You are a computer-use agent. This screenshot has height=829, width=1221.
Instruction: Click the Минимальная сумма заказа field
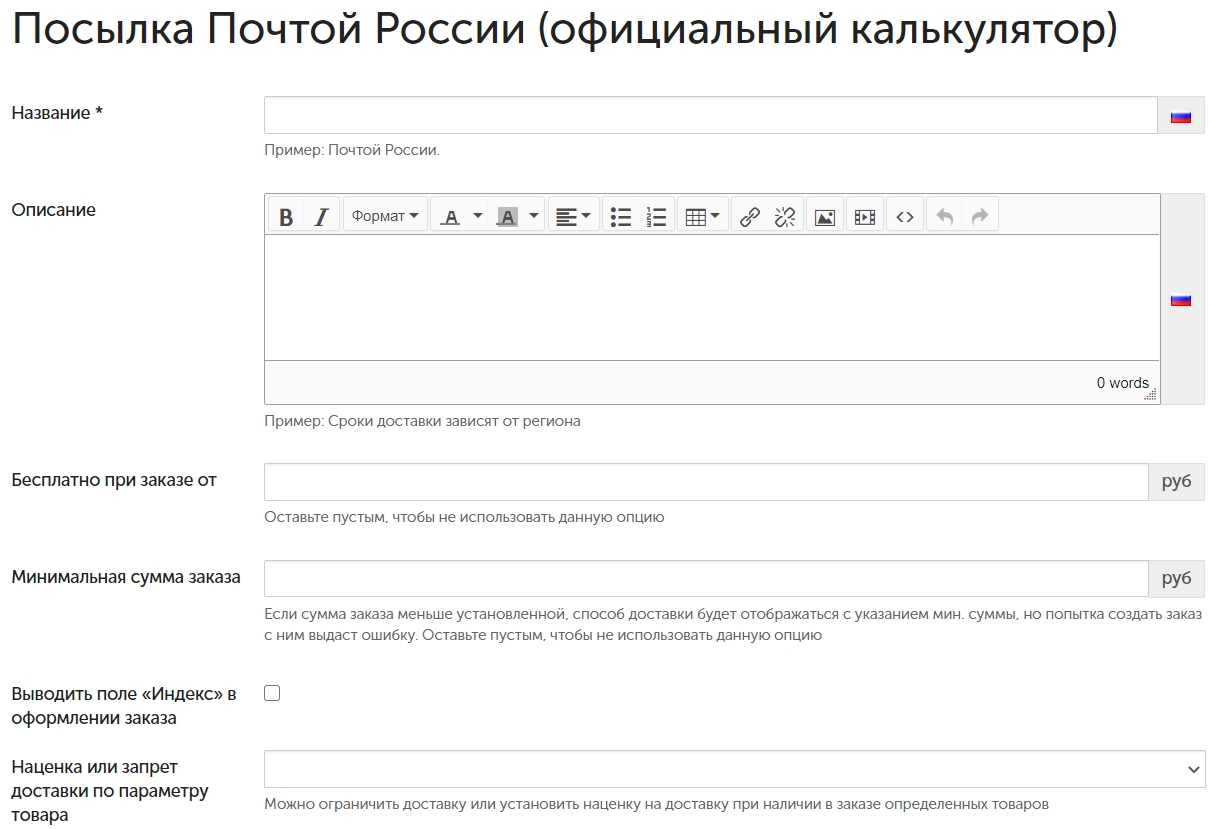tap(706, 579)
